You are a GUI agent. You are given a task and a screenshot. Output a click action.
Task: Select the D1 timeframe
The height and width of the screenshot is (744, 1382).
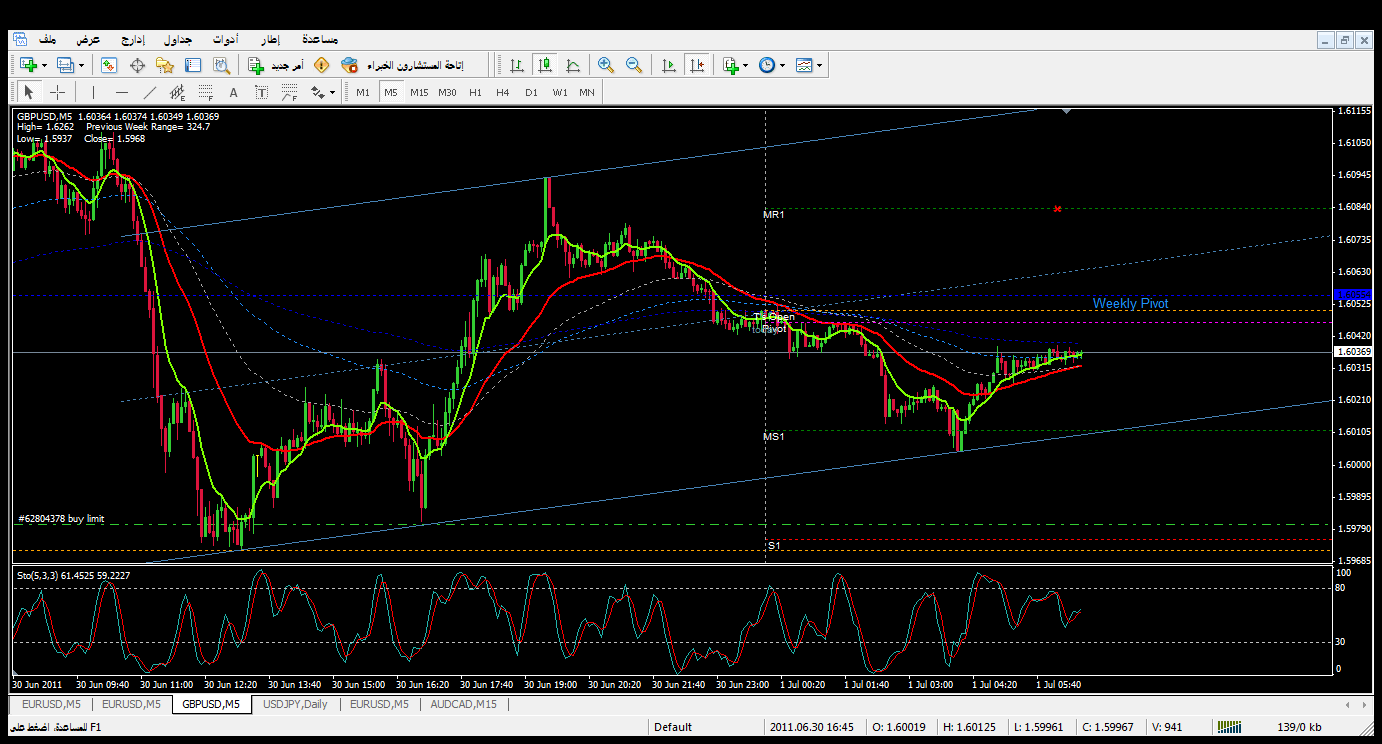531,92
